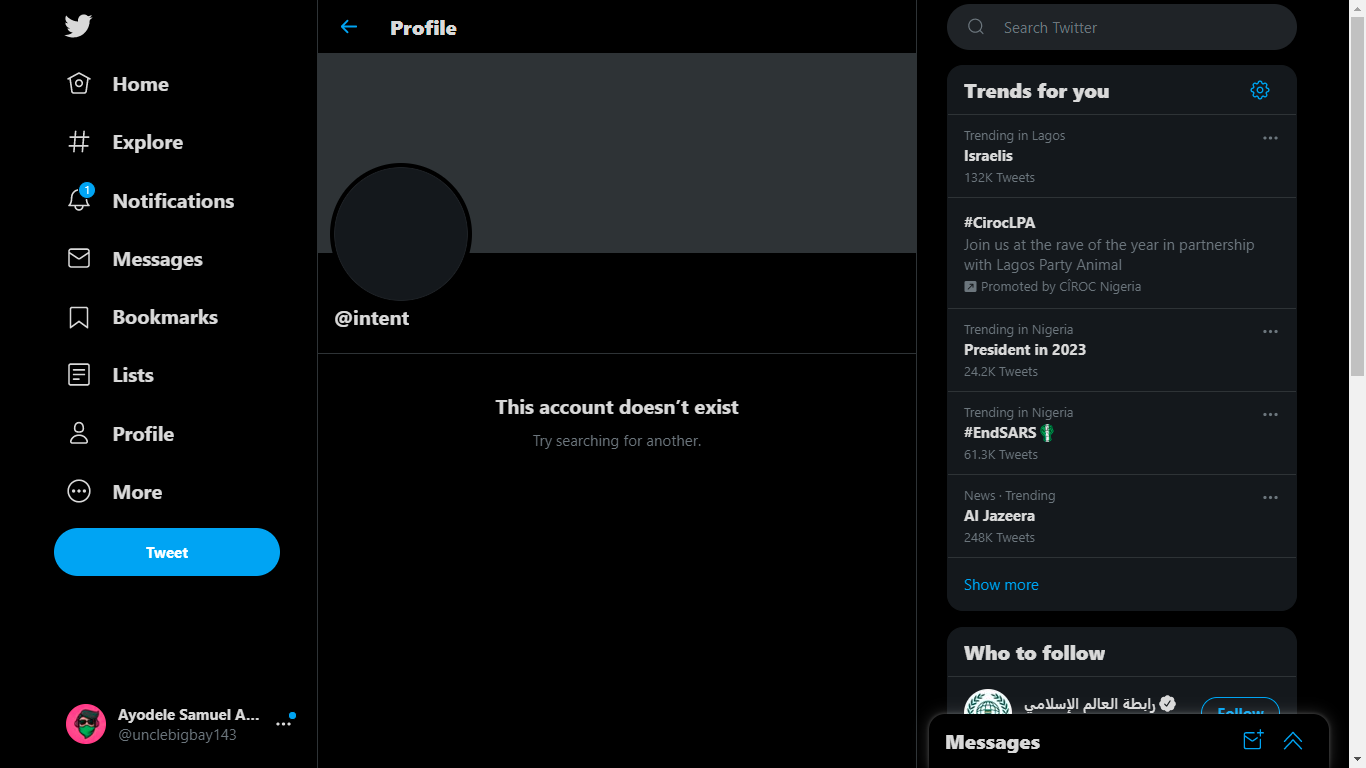Click the new message compose icon
1366x768 pixels.
[1253, 741]
